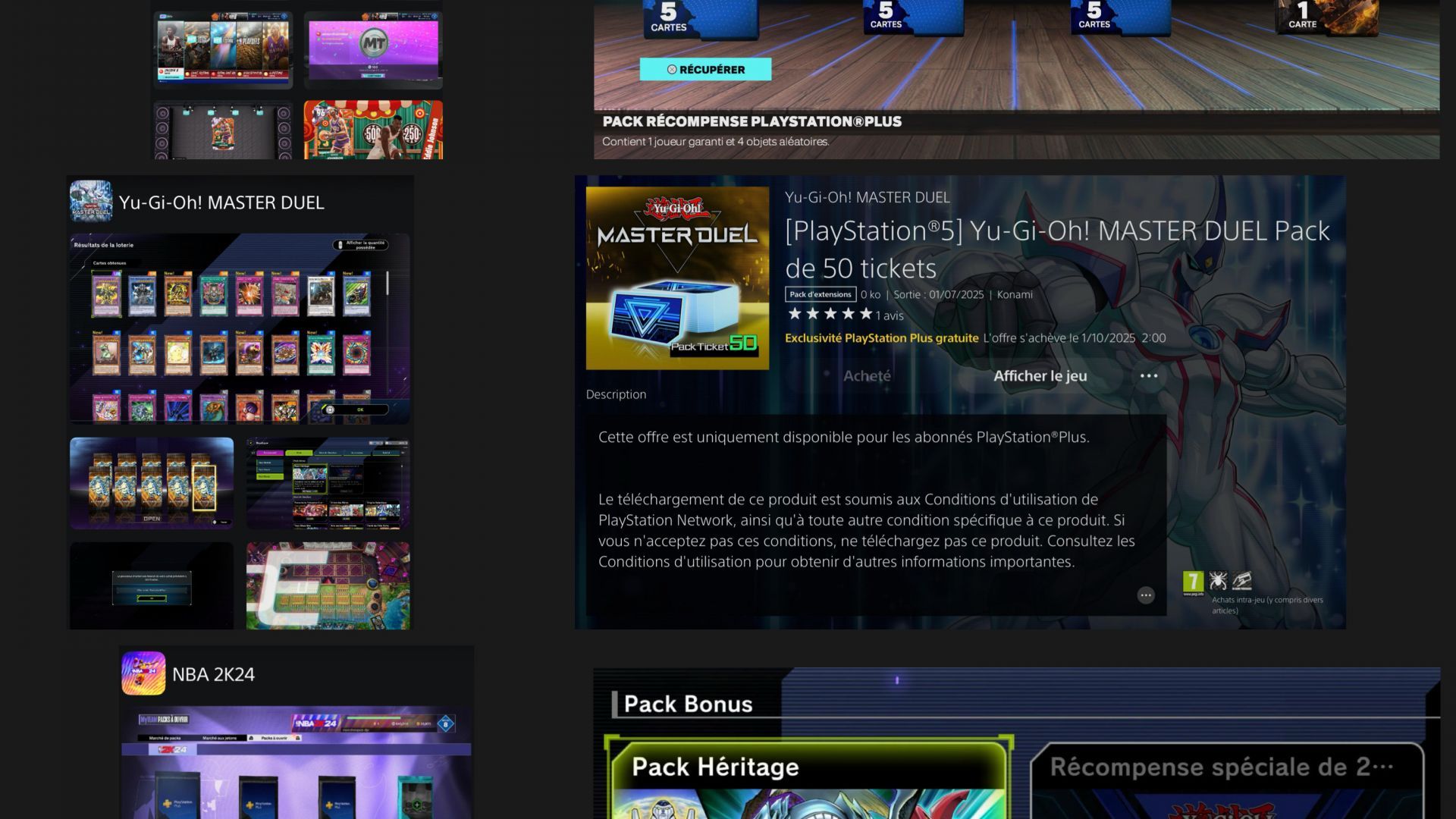Open the MT coin reward screenshot thumbnail
1456x819 pixels.
click(x=373, y=49)
